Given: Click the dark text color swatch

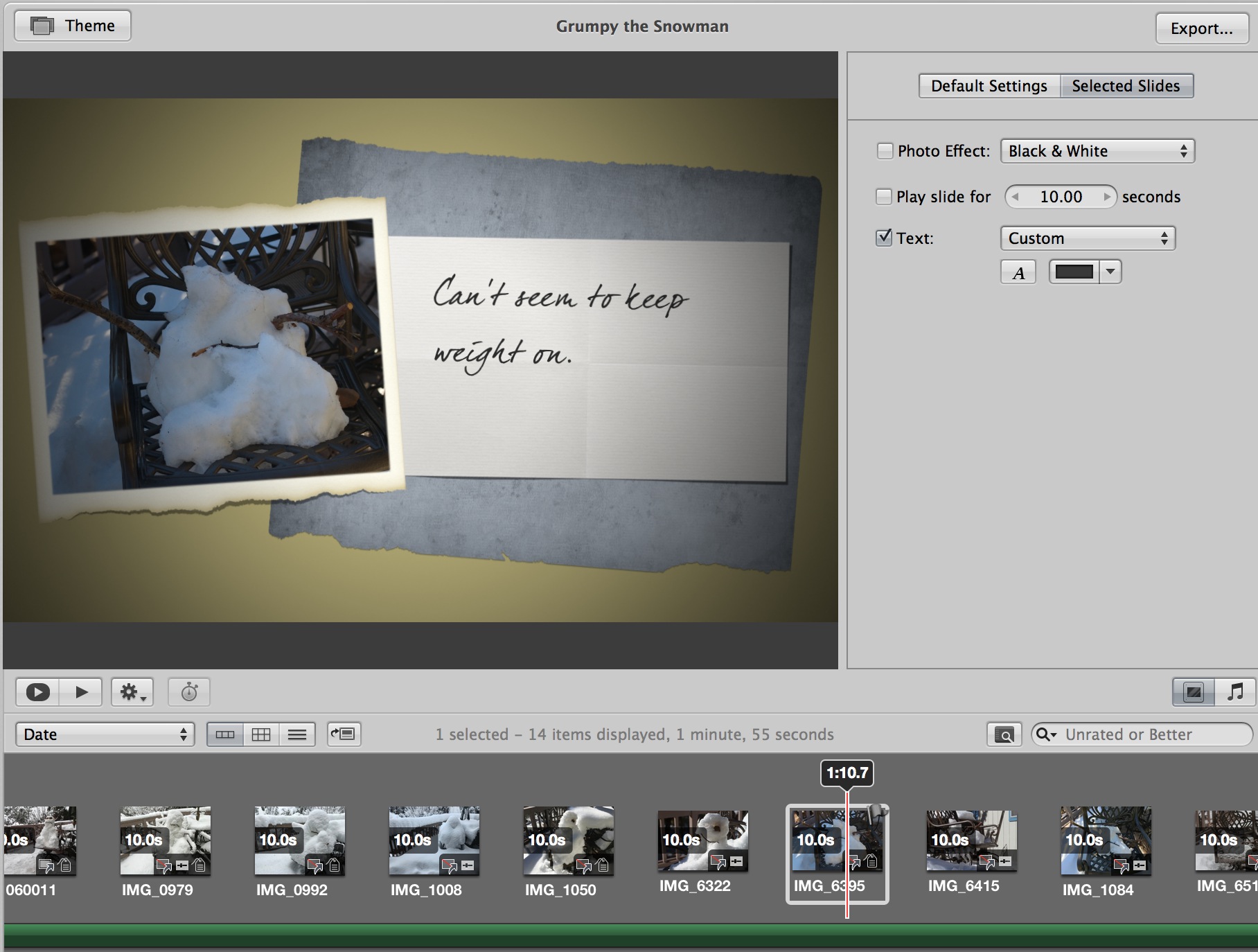Looking at the screenshot, I should point(1074,272).
